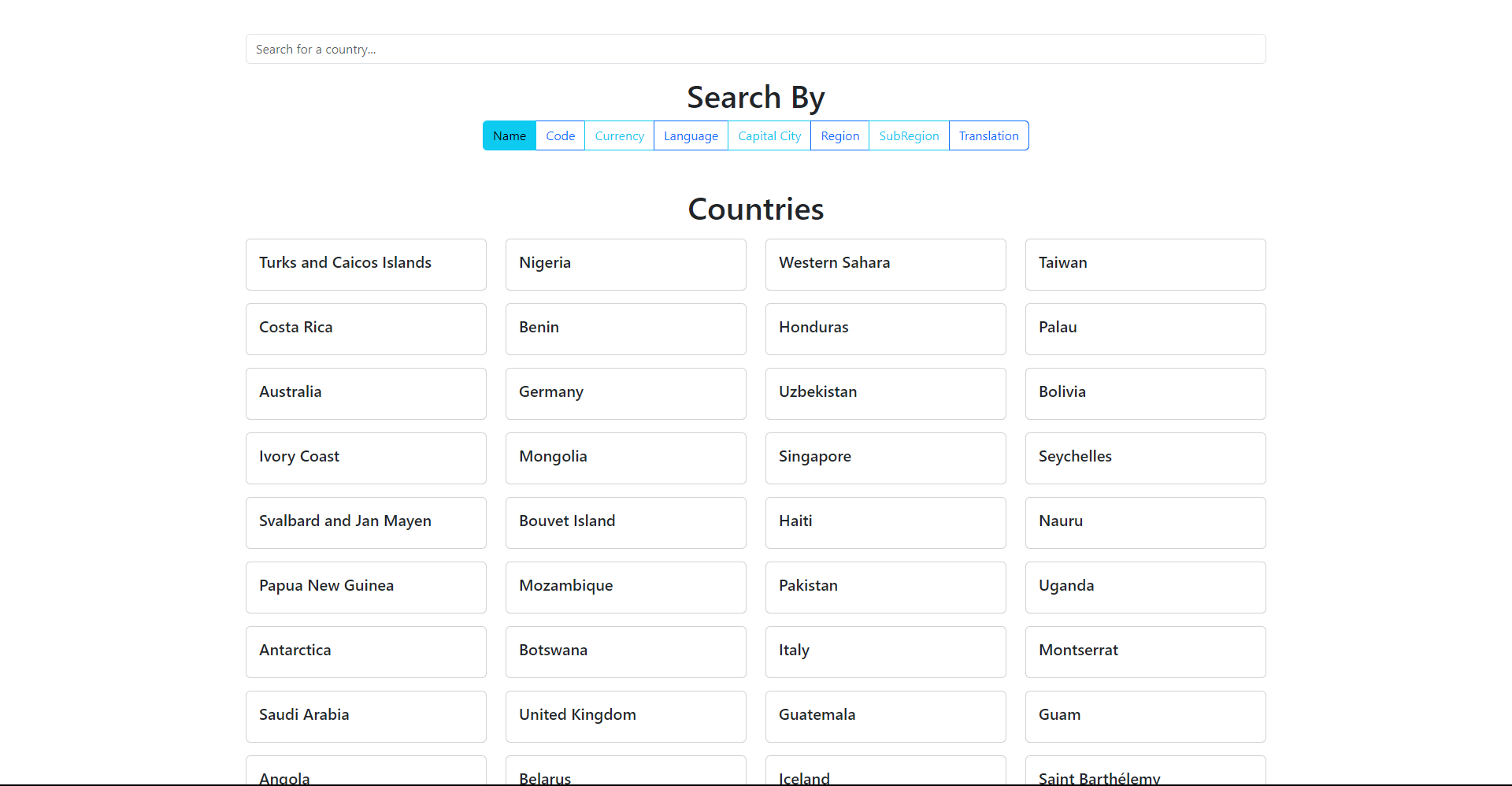Choose the Translation search option
Viewport: 1512px width, 786px height.
[988, 135]
